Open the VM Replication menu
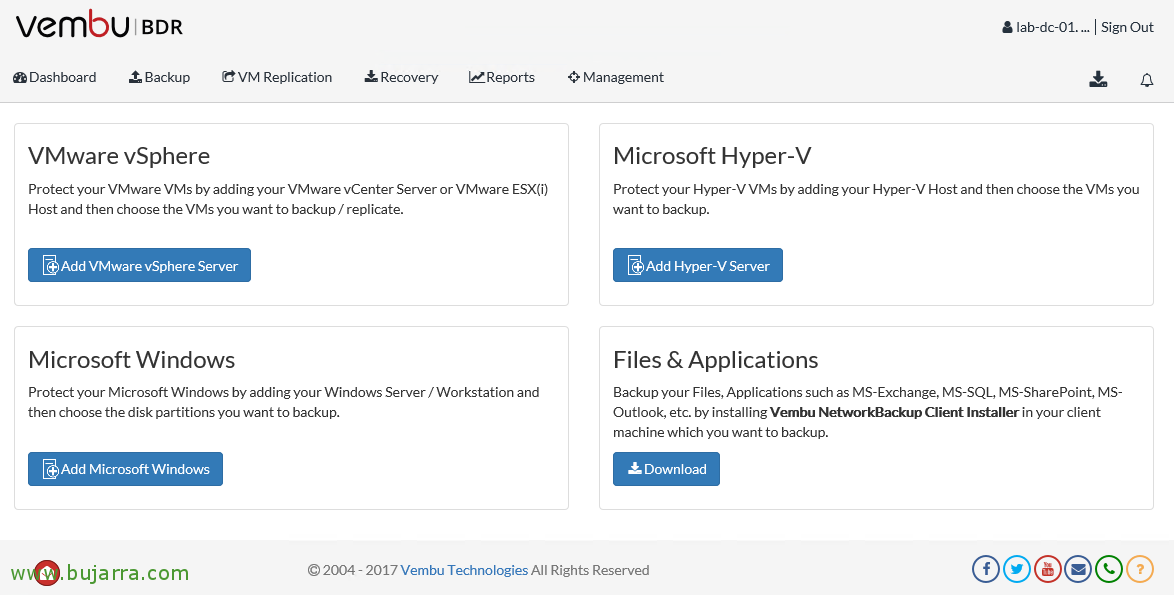Viewport: 1174px width, 595px height. click(277, 77)
